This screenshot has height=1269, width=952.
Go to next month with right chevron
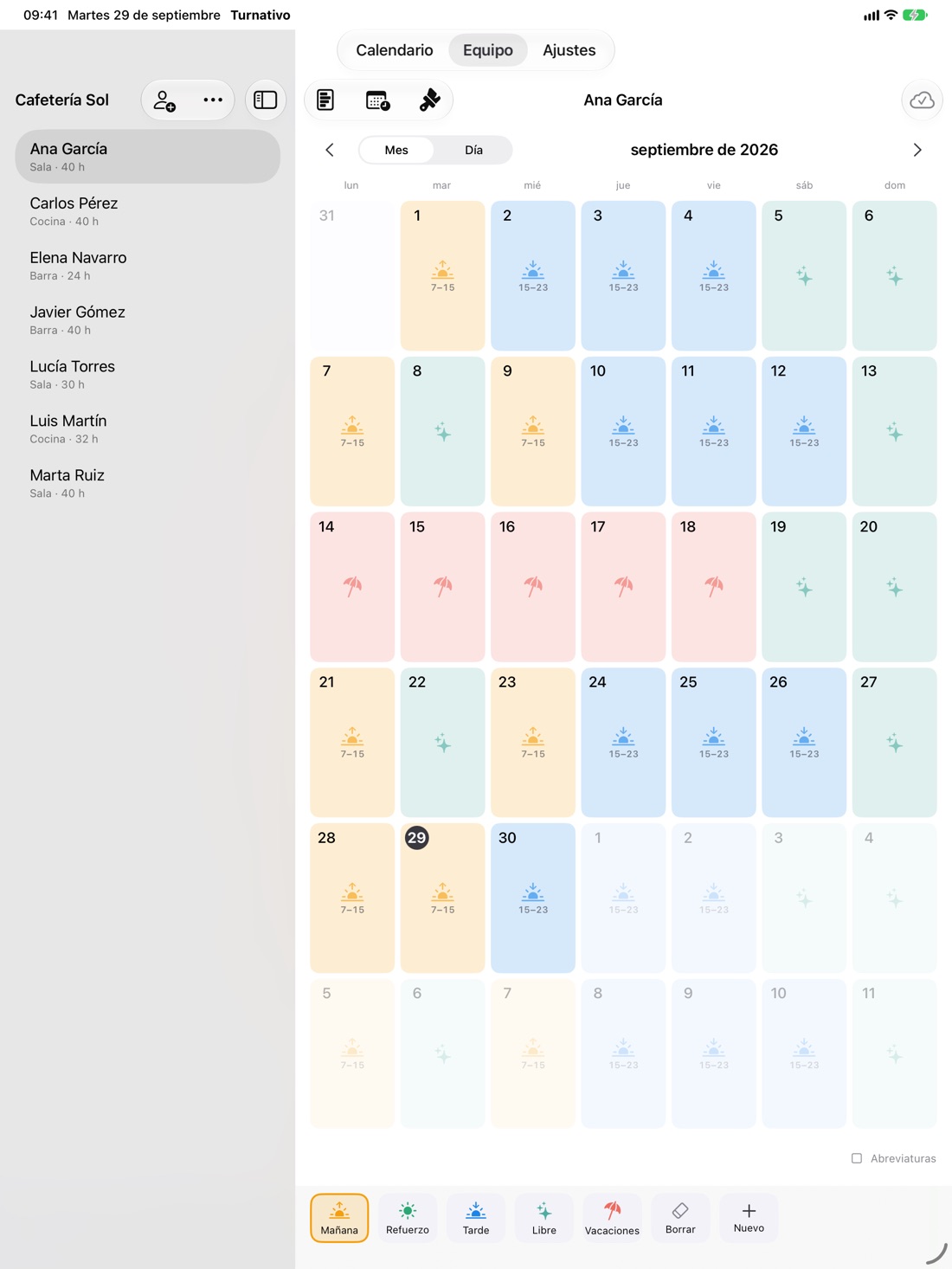tap(917, 150)
